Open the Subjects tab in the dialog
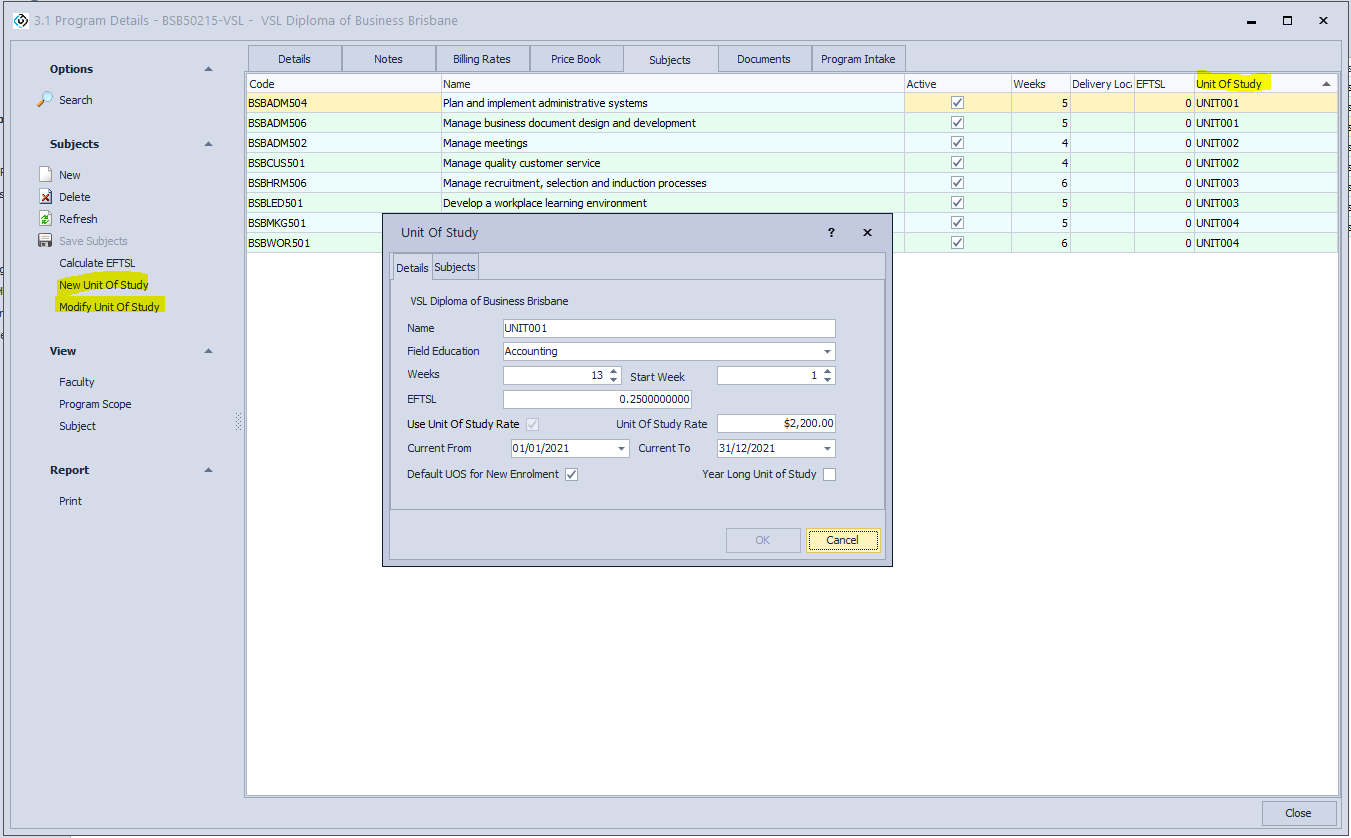Screen dimensions: 1351x838 click(x=455, y=267)
